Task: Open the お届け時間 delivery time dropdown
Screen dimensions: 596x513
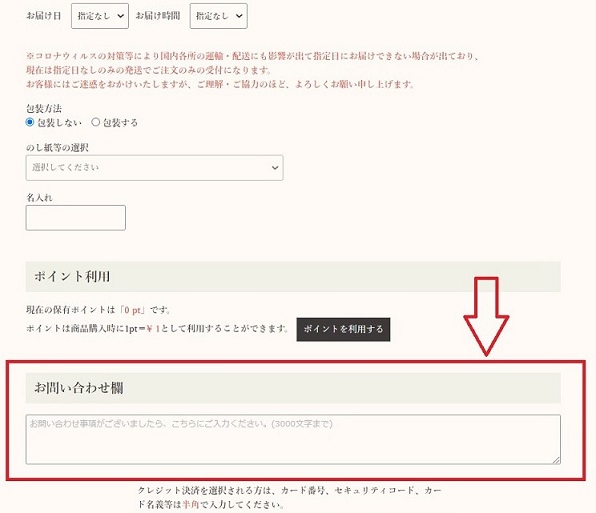Action: click(219, 16)
